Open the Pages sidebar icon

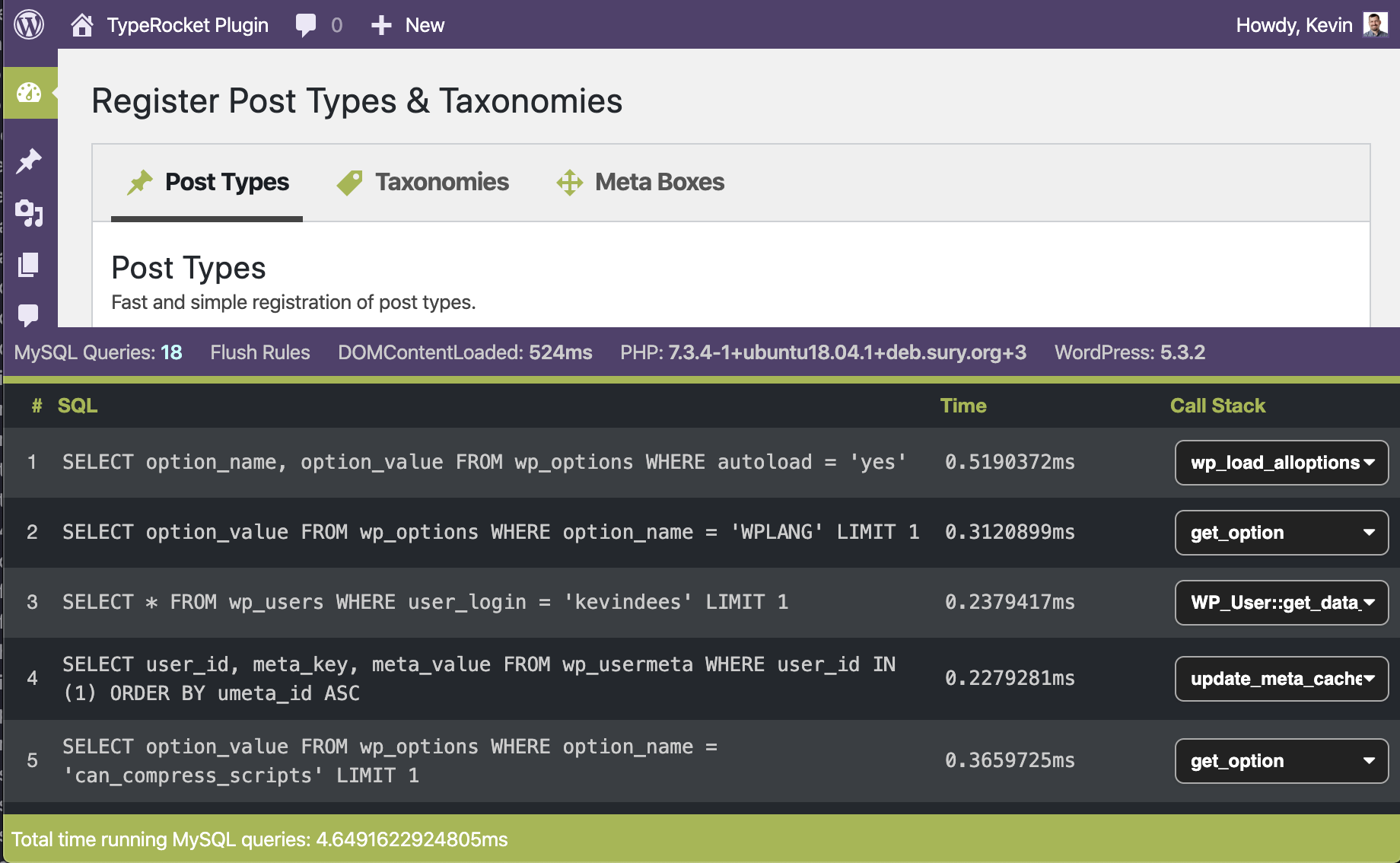29,265
